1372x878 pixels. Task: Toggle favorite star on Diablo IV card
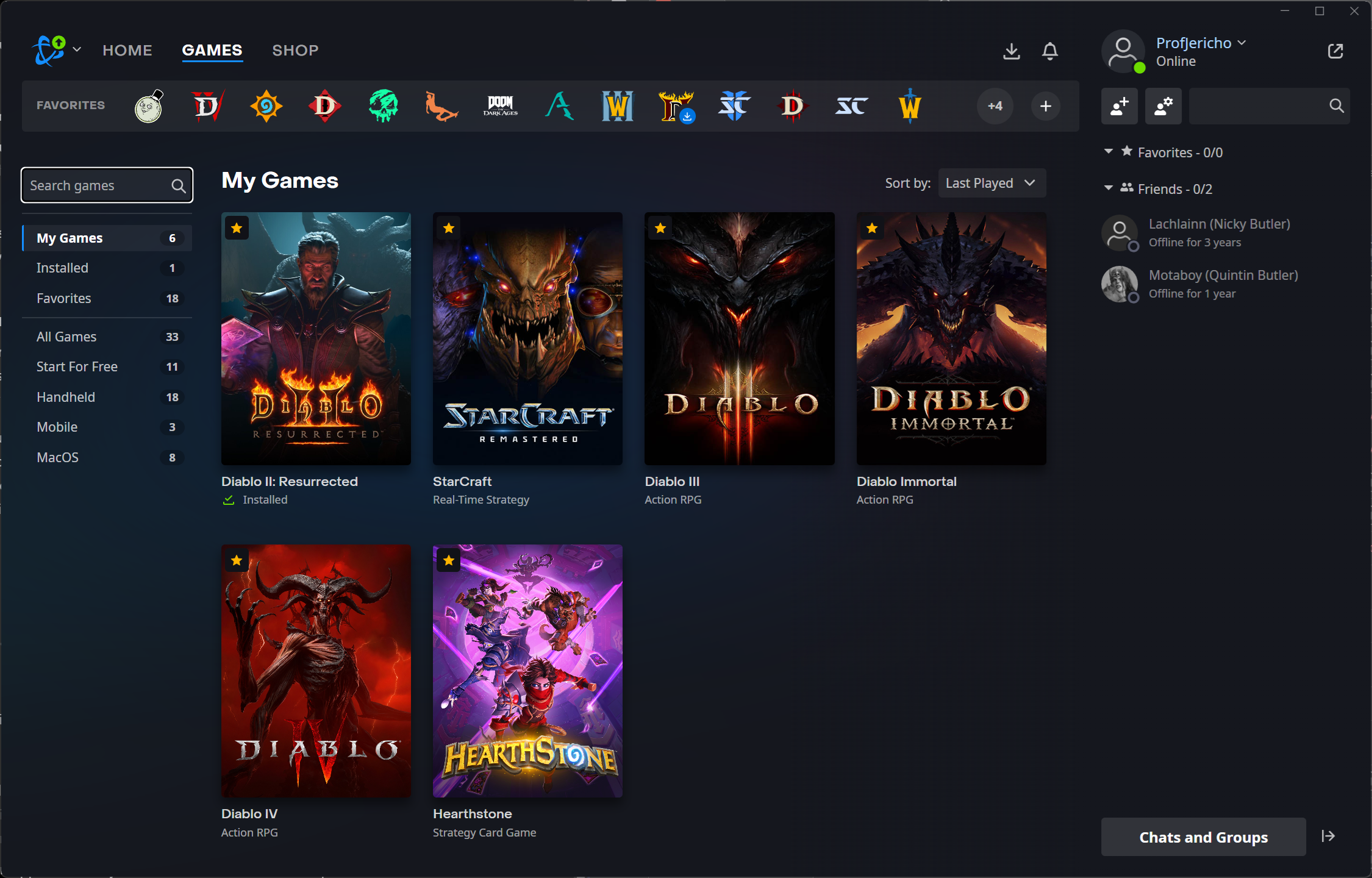[x=237, y=560]
